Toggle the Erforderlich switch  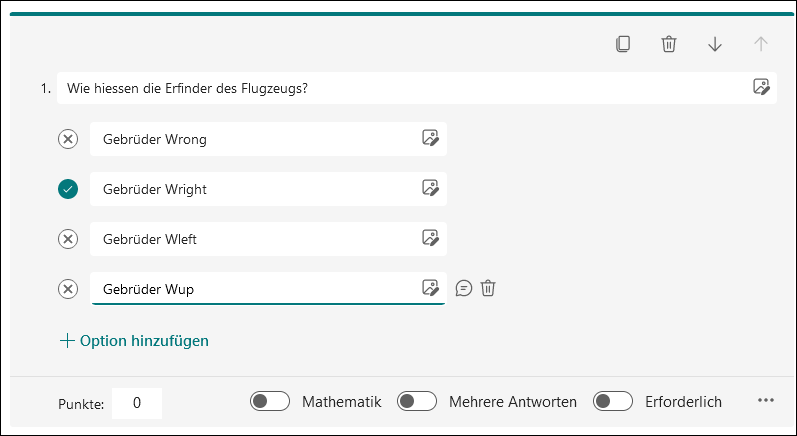point(613,401)
